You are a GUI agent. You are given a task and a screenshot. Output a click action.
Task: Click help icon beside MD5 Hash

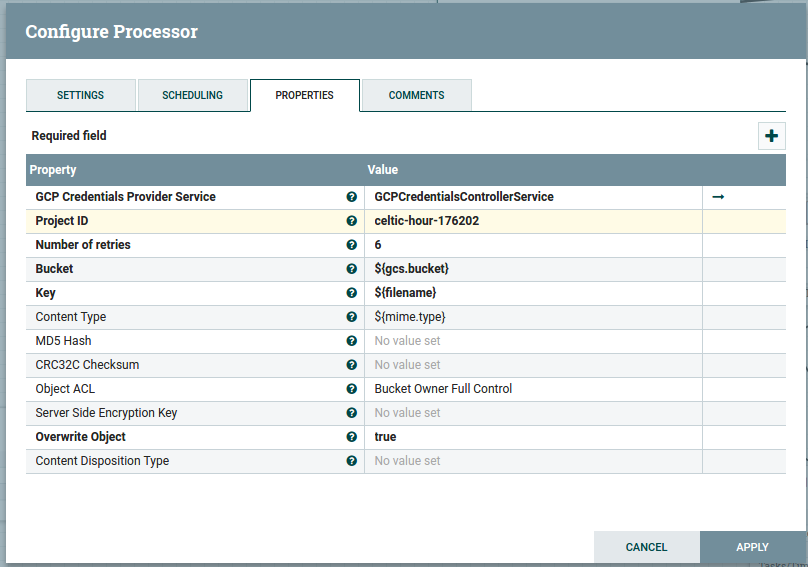point(351,341)
